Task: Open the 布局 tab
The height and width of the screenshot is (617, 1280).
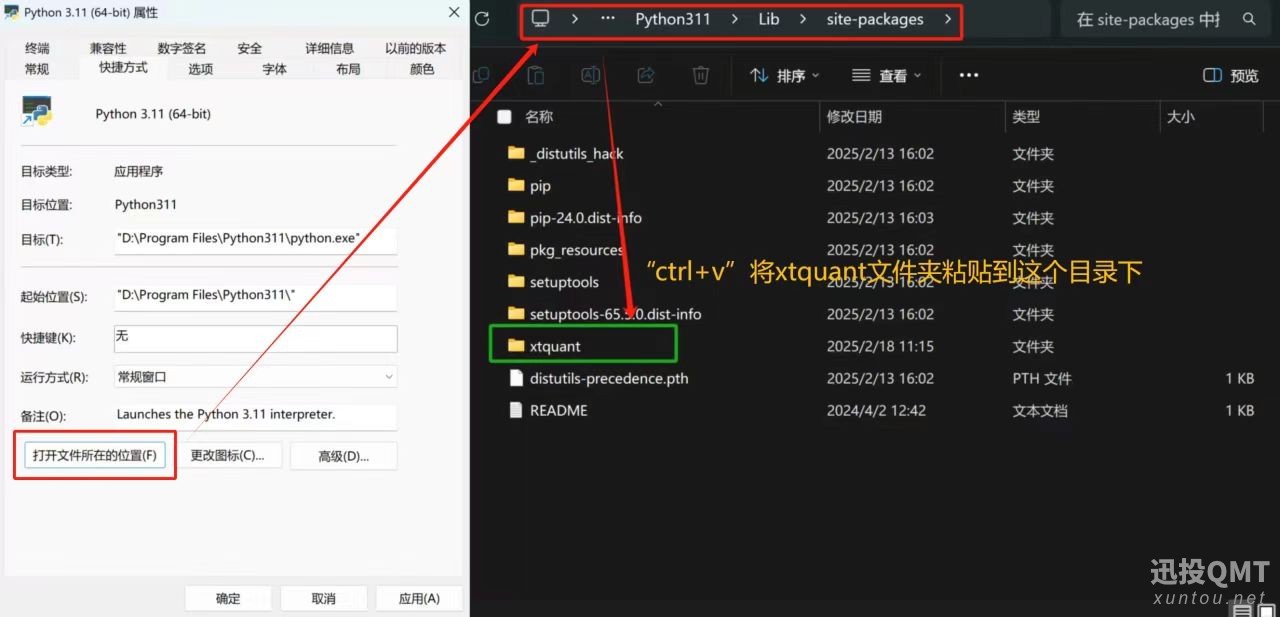Action: click(x=348, y=69)
